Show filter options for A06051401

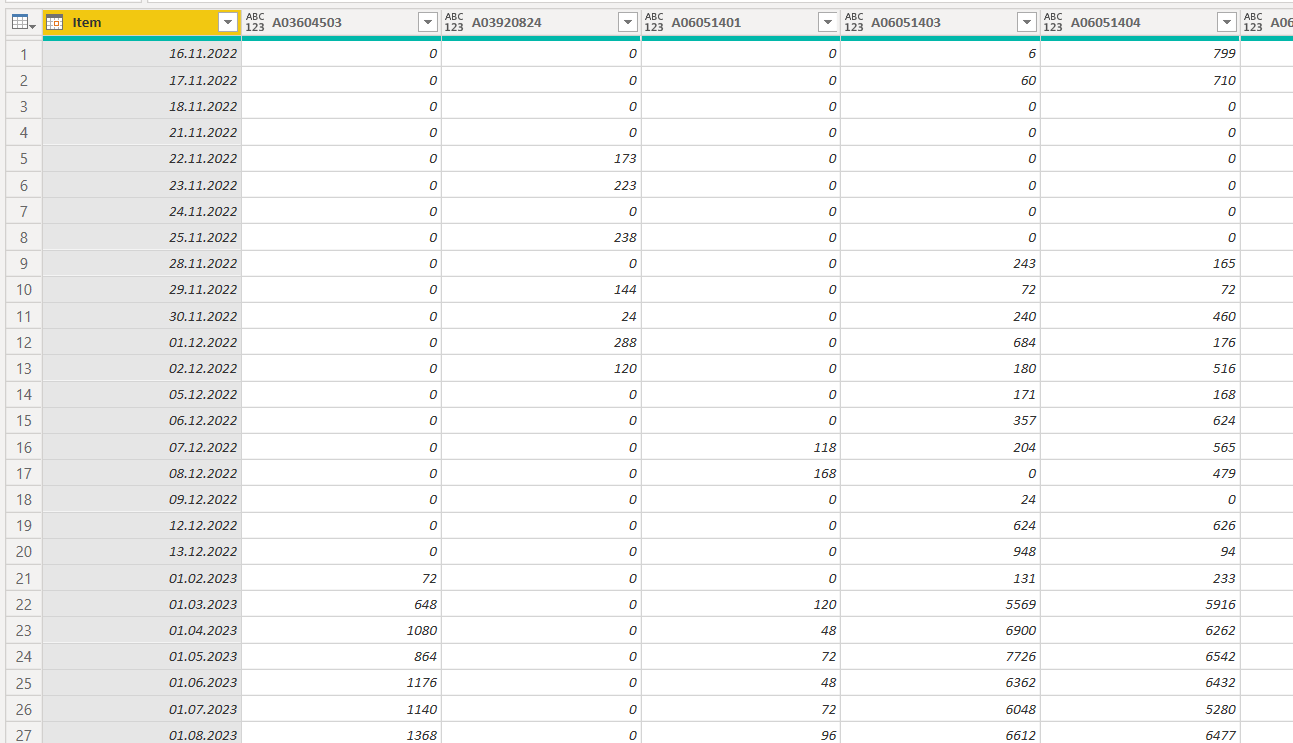point(828,22)
